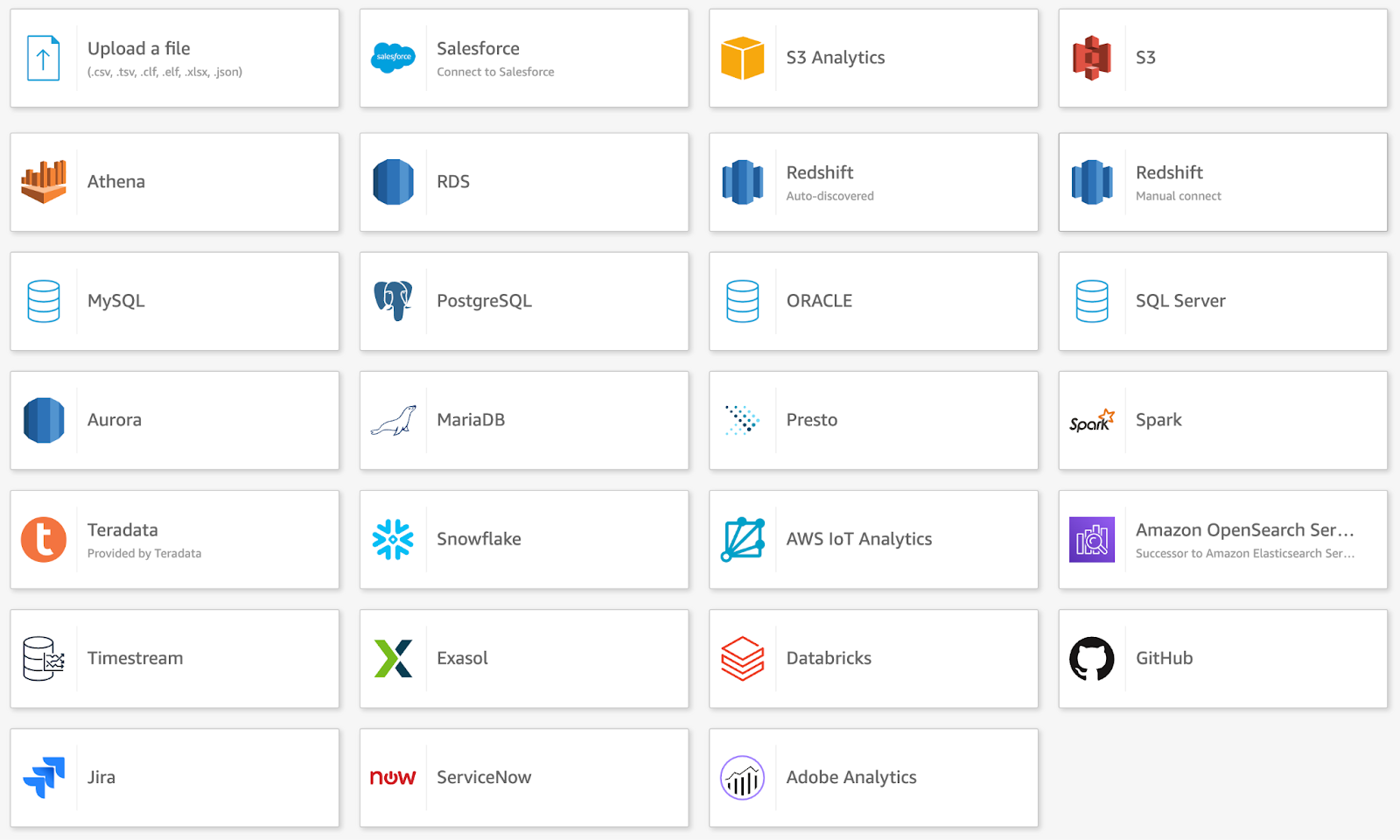The height and width of the screenshot is (840, 1400).
Task: Select the Spark star logo
Action: coord(1092,420)
